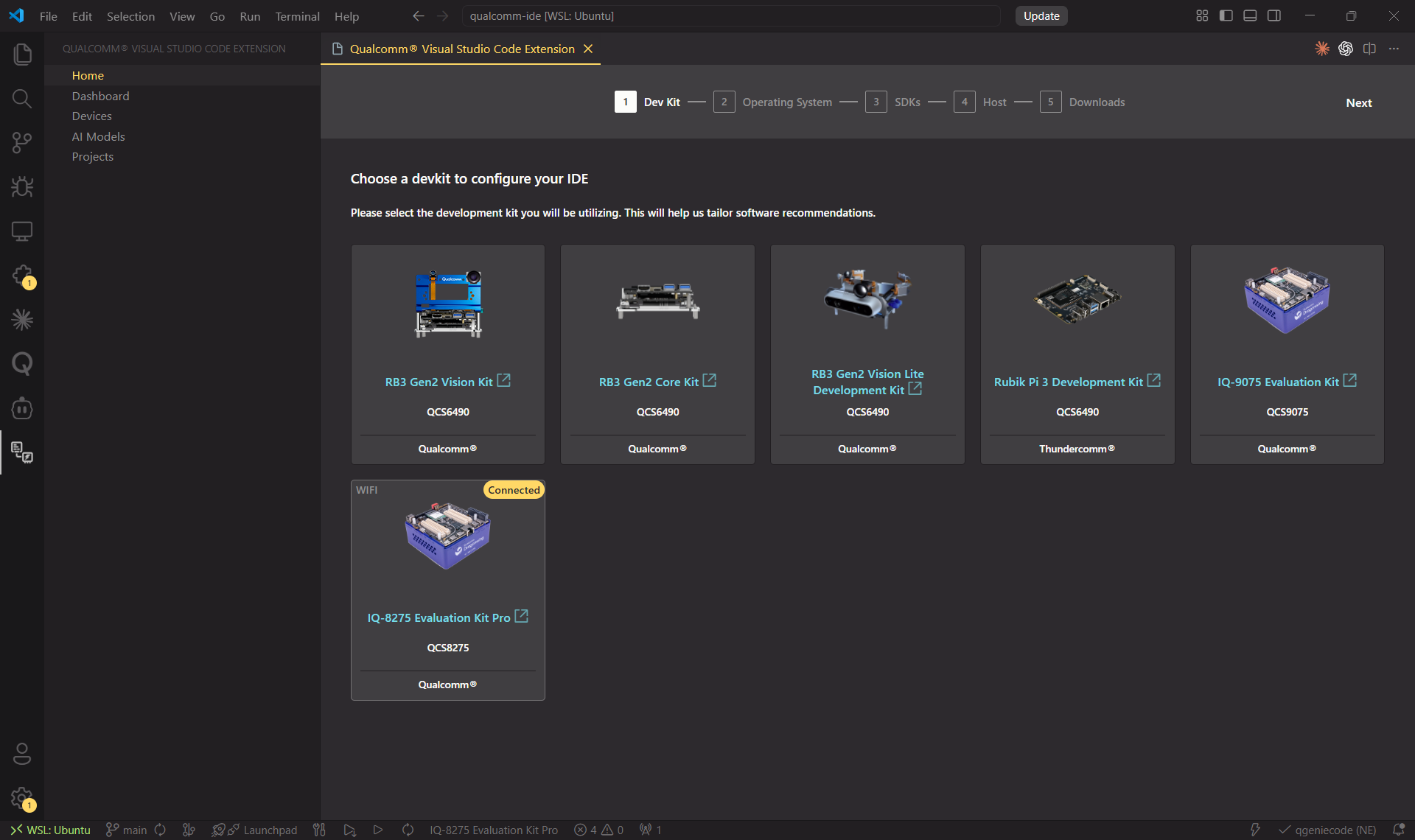Split the editor right
The width and height of the screenshot is (1415, 840).
tap(1369, 49)
